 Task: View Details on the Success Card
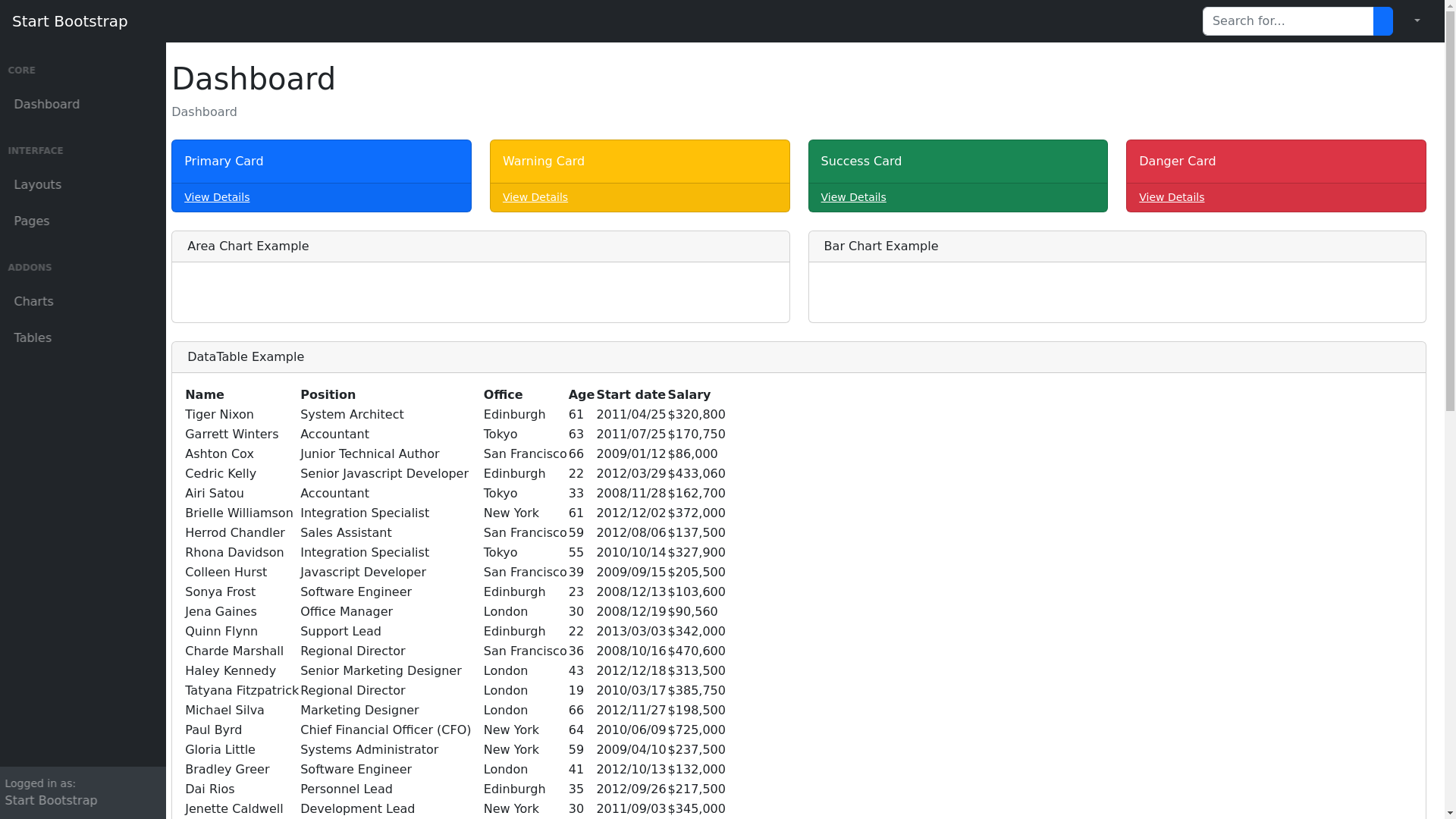(853, 197)
